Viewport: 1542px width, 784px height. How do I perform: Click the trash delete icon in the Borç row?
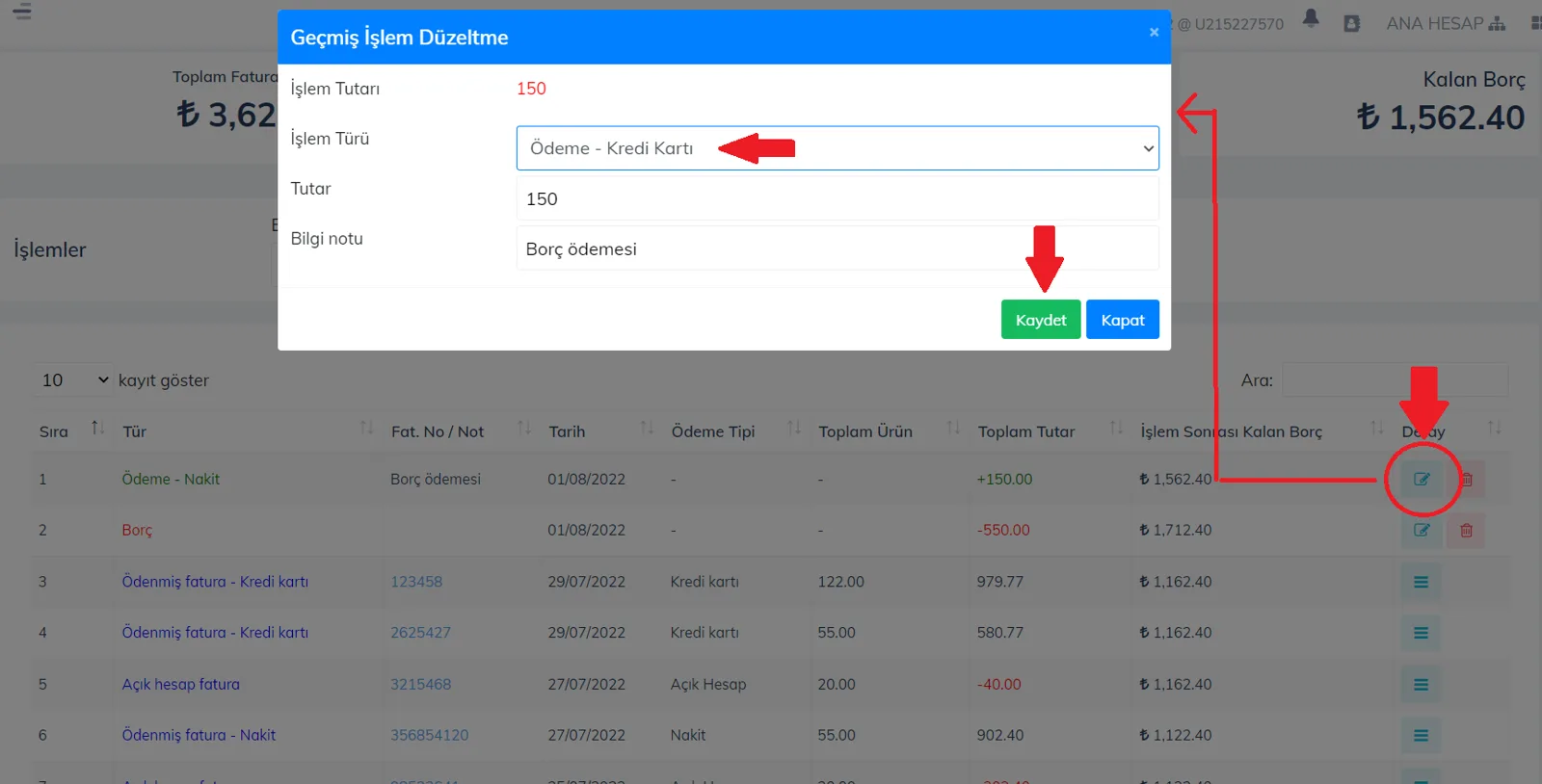(1466, 531)
